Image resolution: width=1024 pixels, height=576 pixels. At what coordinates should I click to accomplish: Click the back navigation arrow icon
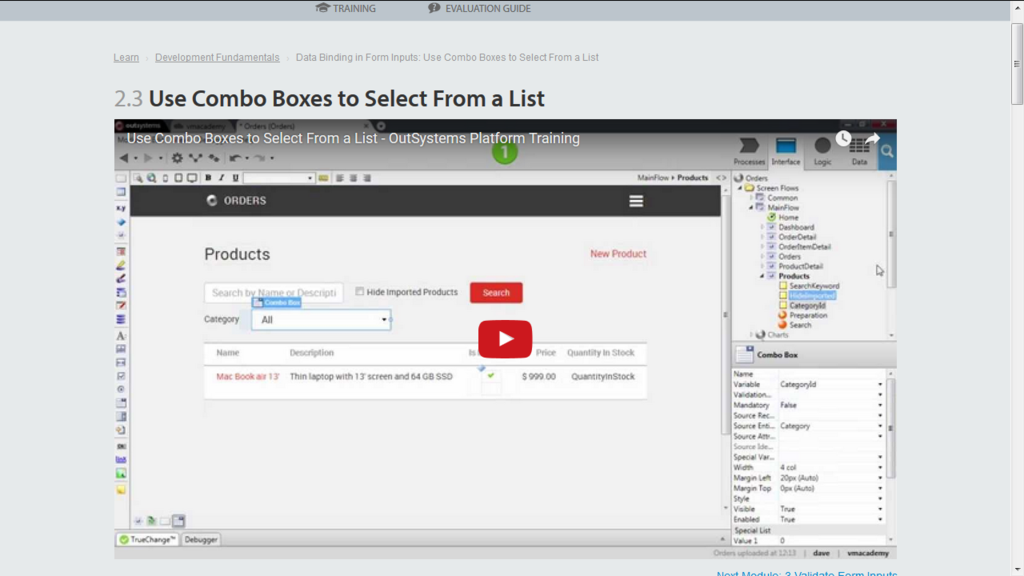click(x=123, y=157)
